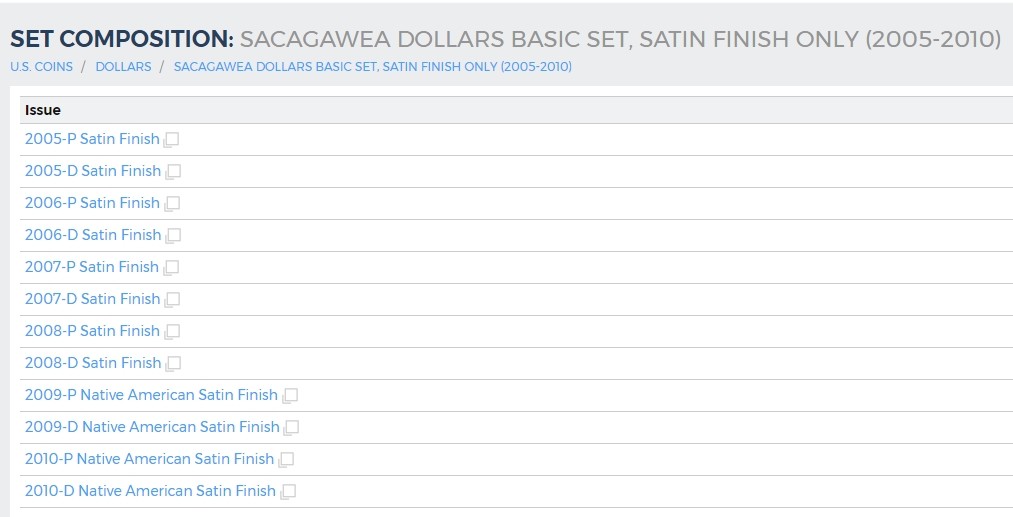
Task: Open the 2006-P Satin Finish link
Action: point(92,203)
